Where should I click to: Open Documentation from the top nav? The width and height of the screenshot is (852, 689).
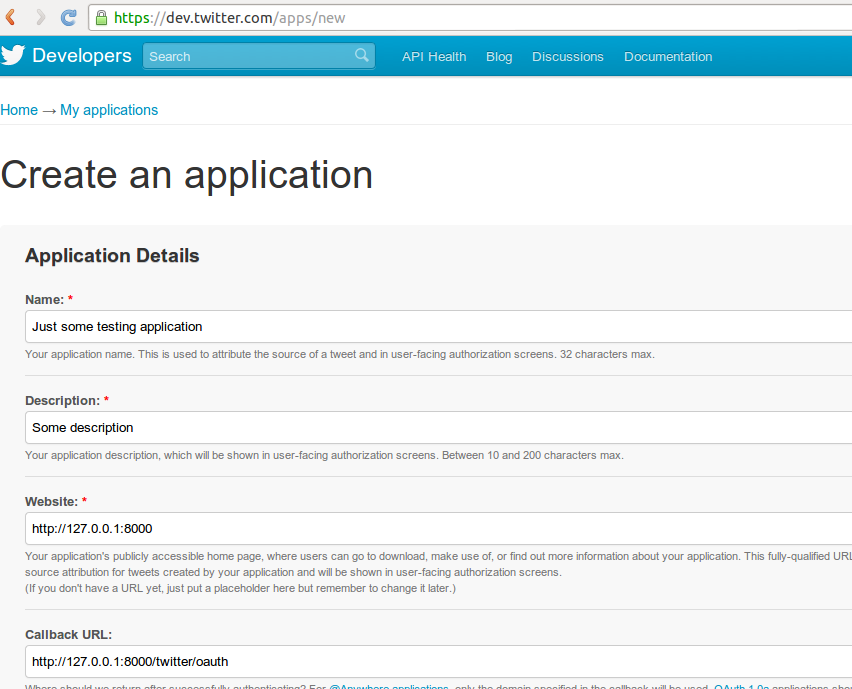point(668,57)
